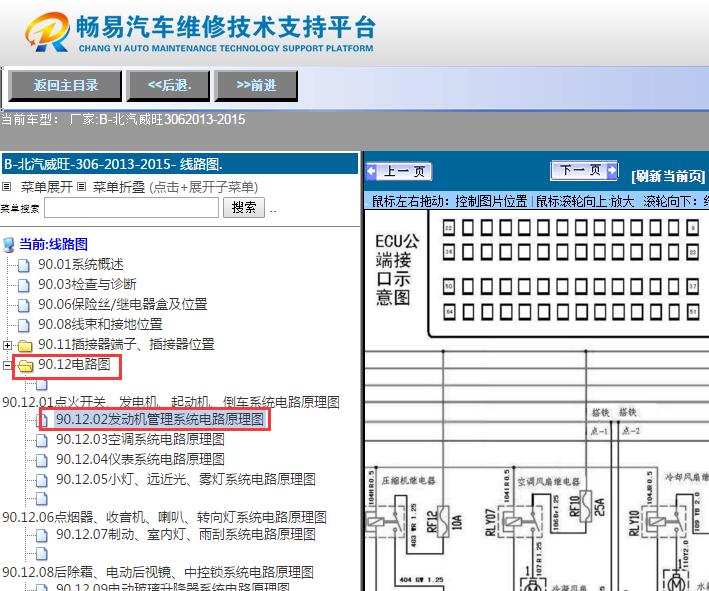Open 90.12.06点烟器、收音机、喇叭 diagram
Viewport: 709px width, 591px height.
165,516
